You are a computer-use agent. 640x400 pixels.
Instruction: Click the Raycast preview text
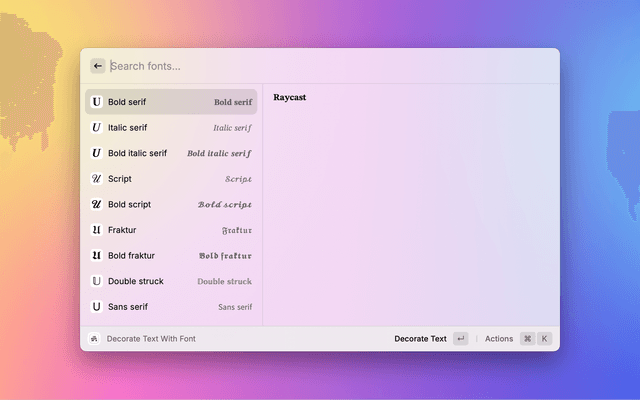290,98
